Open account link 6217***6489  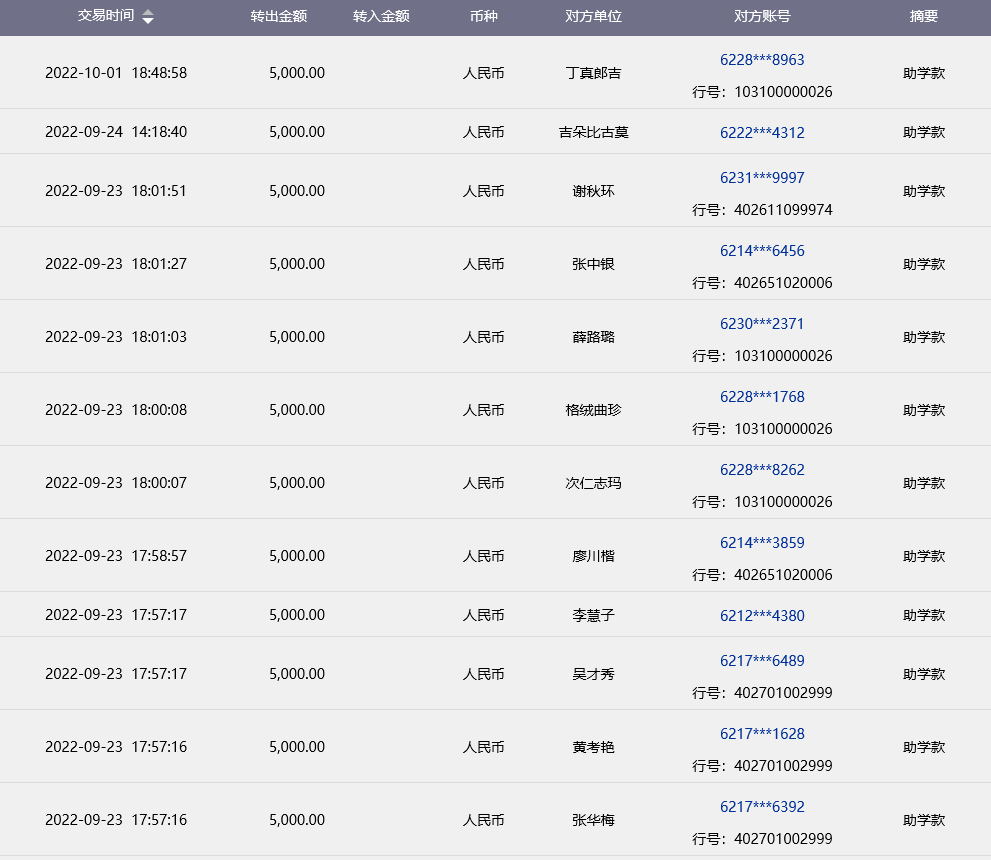[762, 661]
